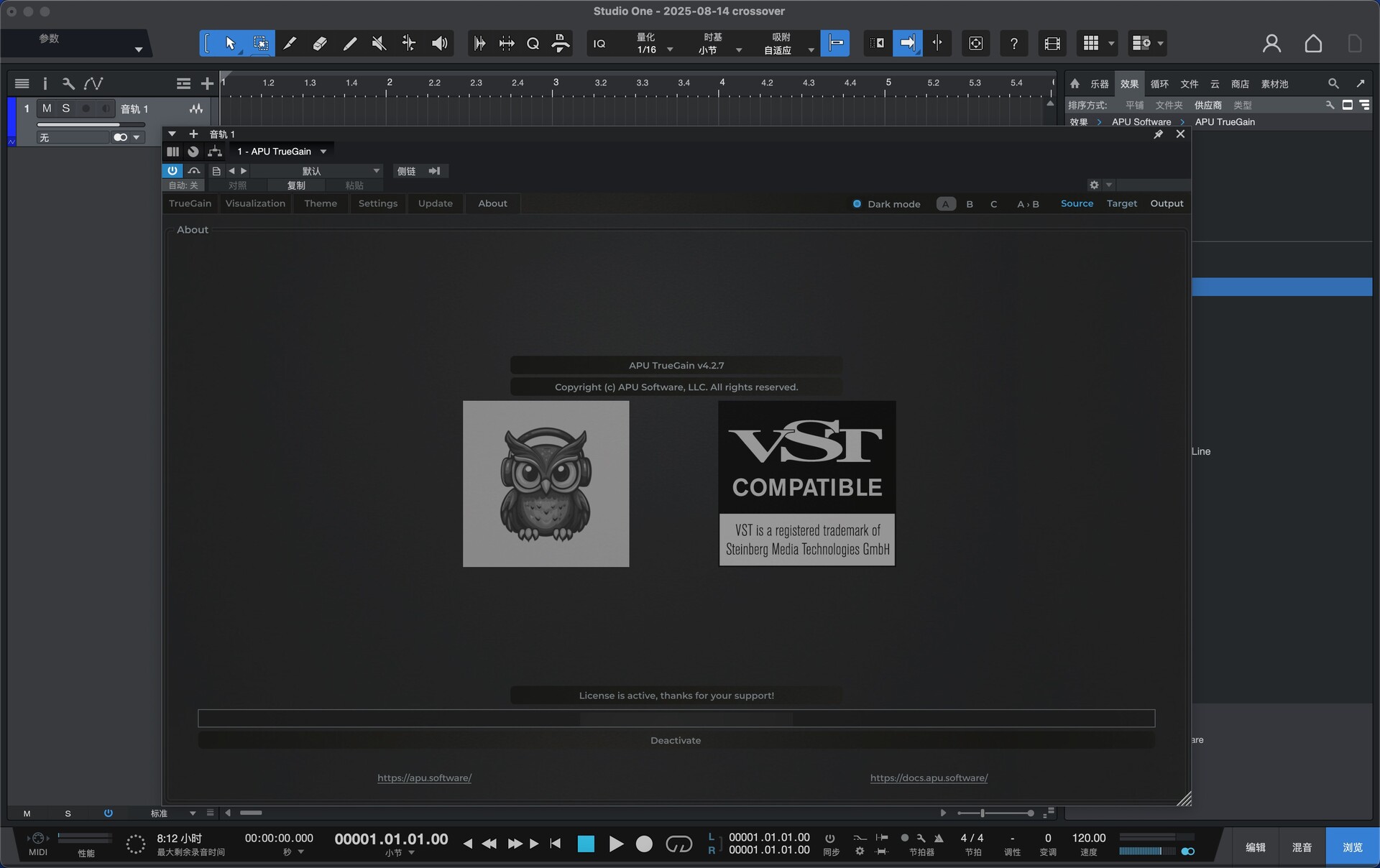1380x868 pixels.
Task: Start playback with Play button
Action: click(616, 844)
